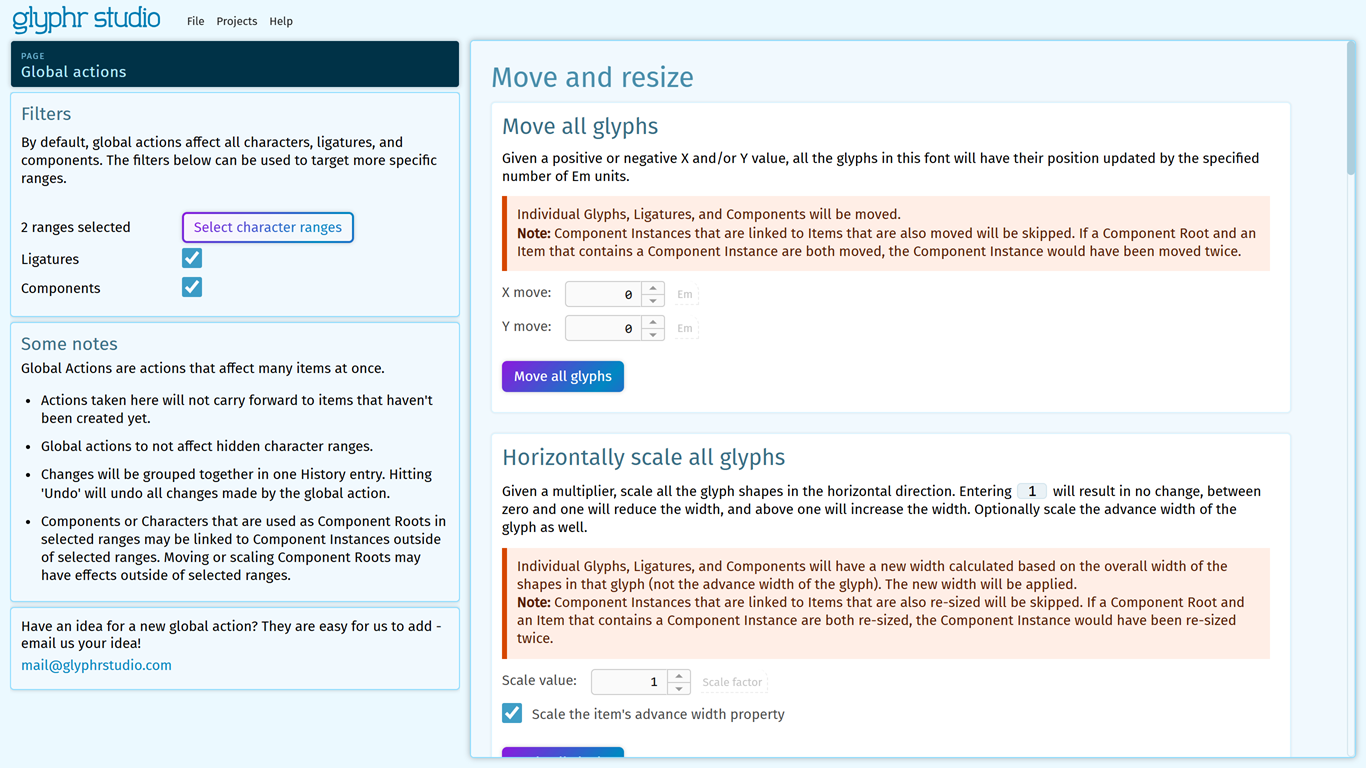Open the mail@glyphrstudio.com link
The height and width of the screenshot is (768, 1366).
coord(96,665)
